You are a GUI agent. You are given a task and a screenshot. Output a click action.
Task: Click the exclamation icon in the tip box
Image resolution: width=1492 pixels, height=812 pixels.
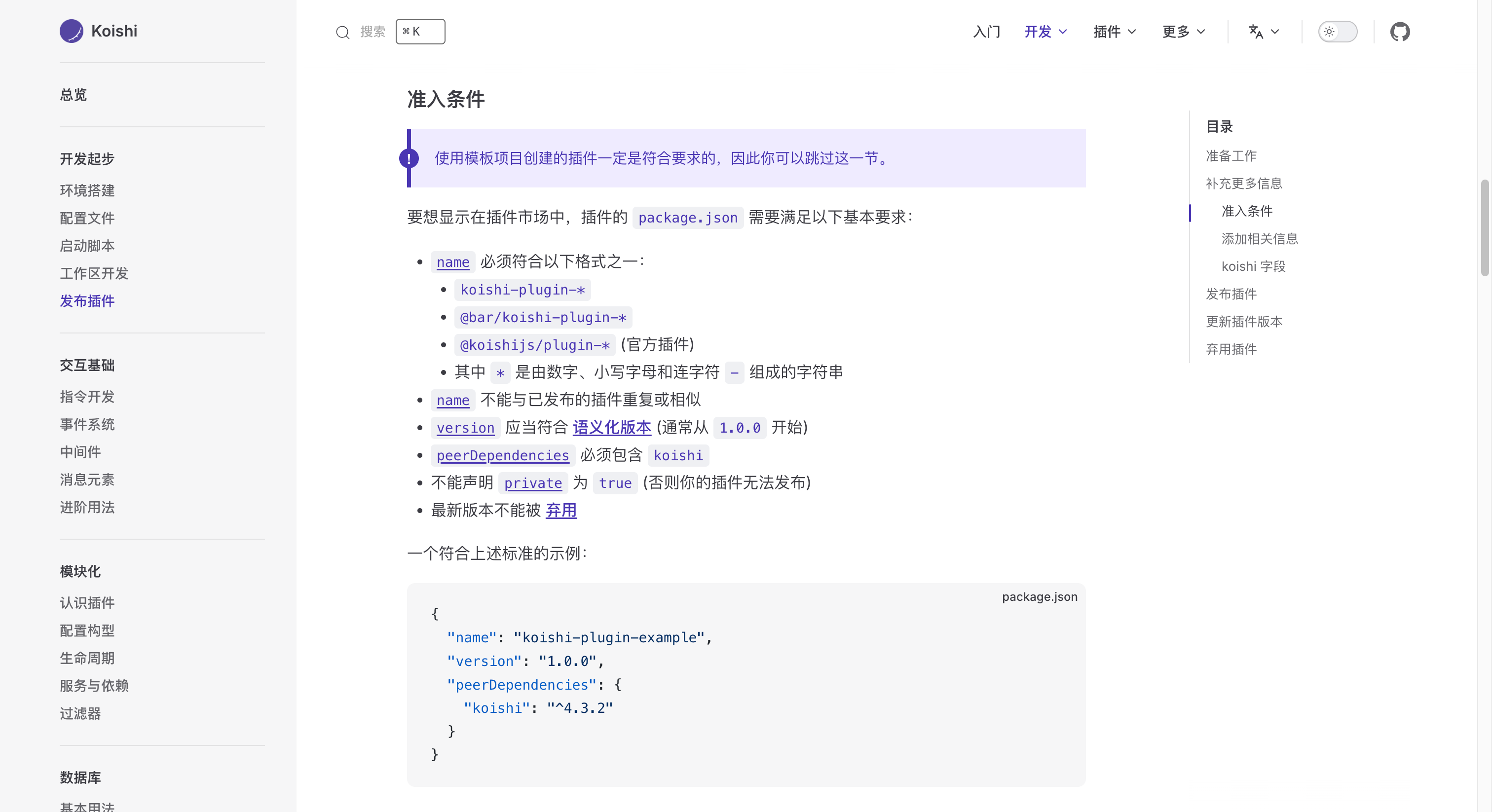(409, 158)
